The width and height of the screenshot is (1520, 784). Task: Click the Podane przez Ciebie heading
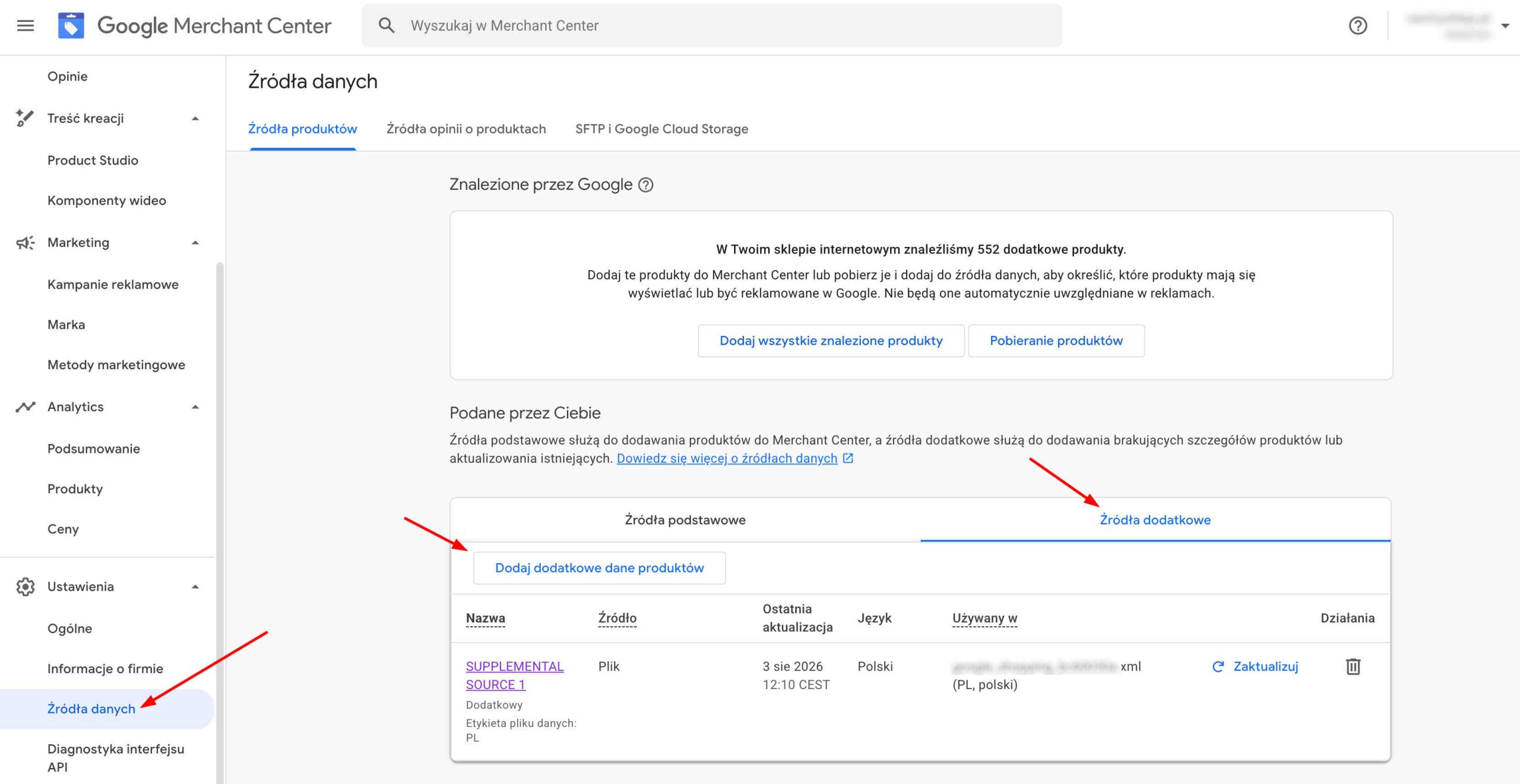[x=525, y=413]
